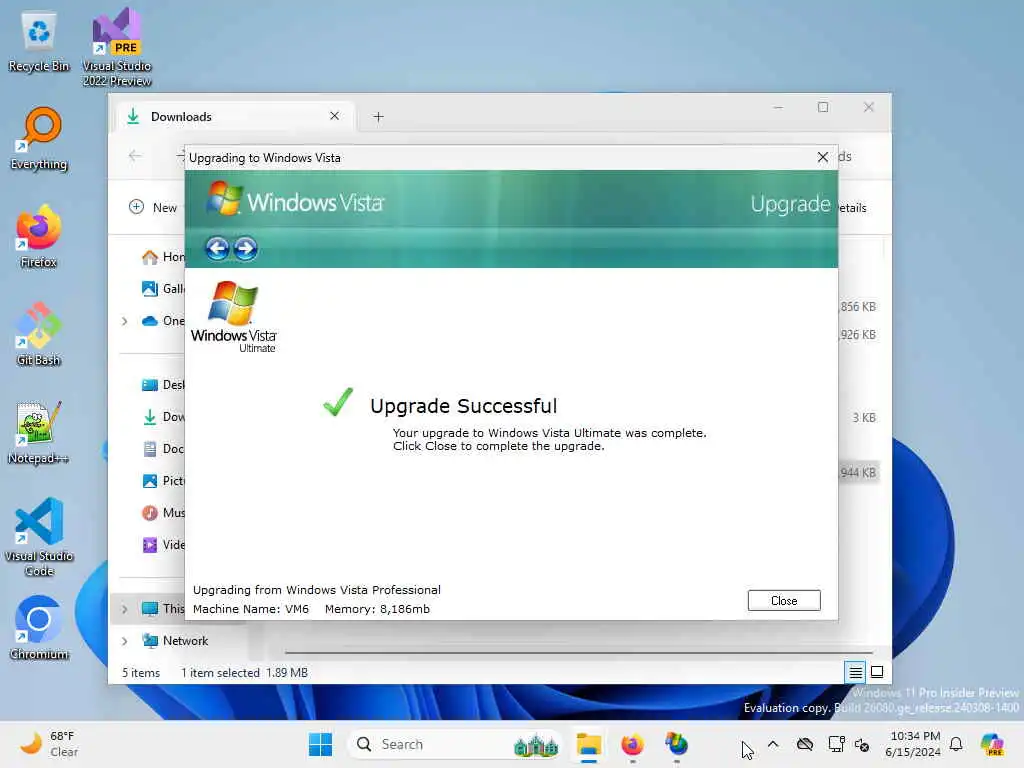Open network display tray icon
The height and width of the screenshot is (768, 1024).
(836, 744)
